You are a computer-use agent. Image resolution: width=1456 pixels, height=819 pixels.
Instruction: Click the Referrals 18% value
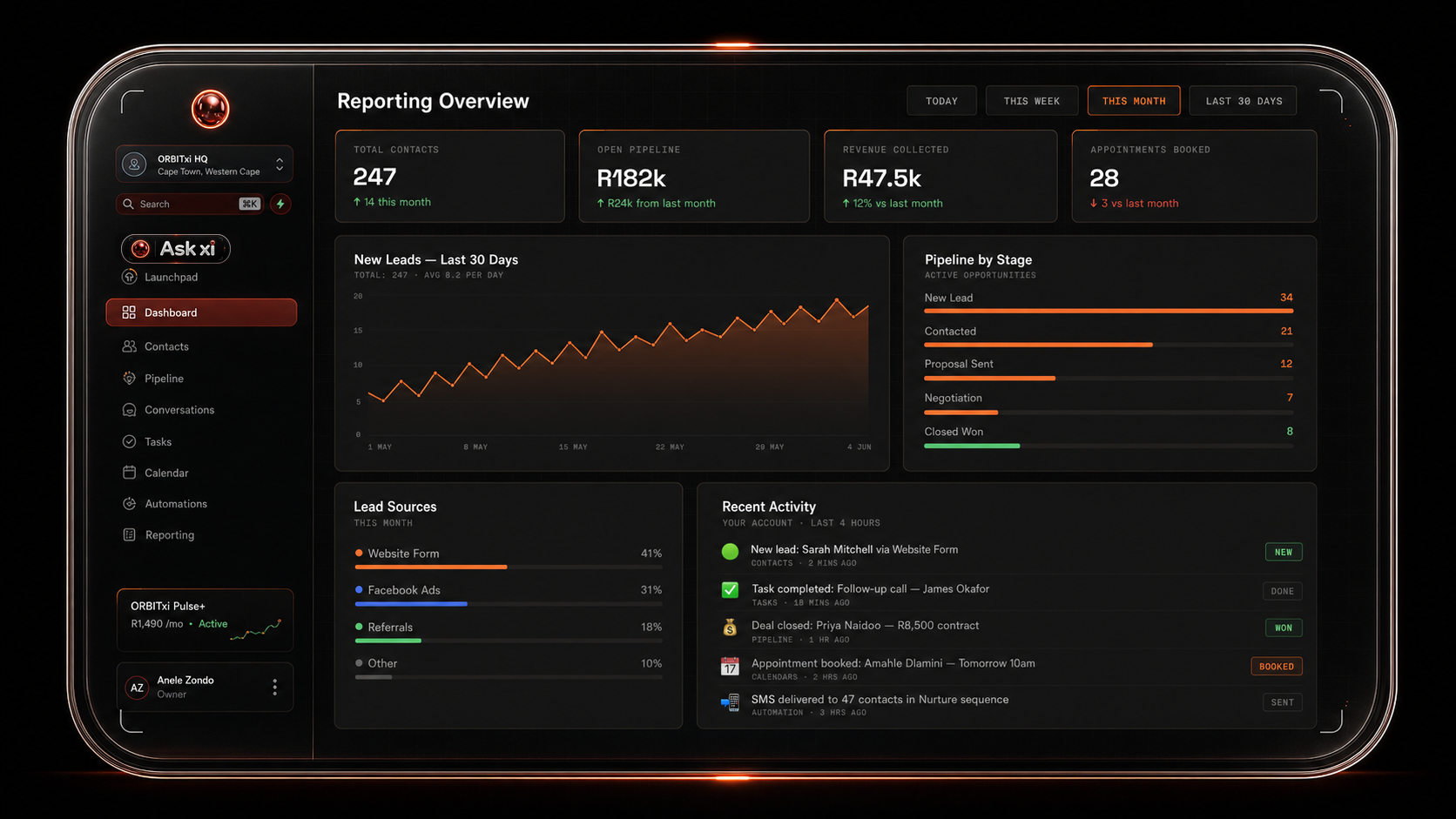point(651,627)
